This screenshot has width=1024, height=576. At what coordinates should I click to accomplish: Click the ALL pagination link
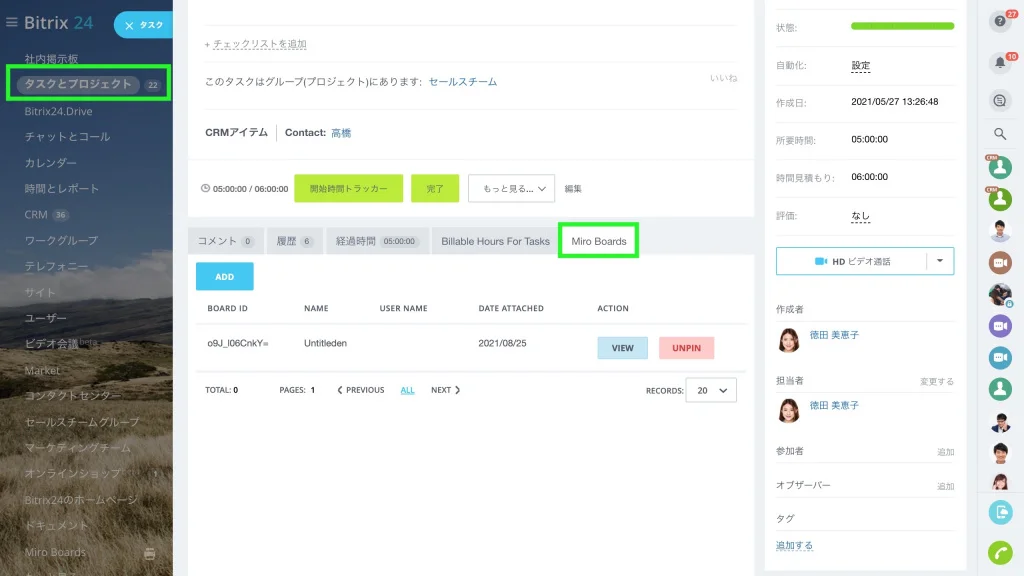point(407,390)
